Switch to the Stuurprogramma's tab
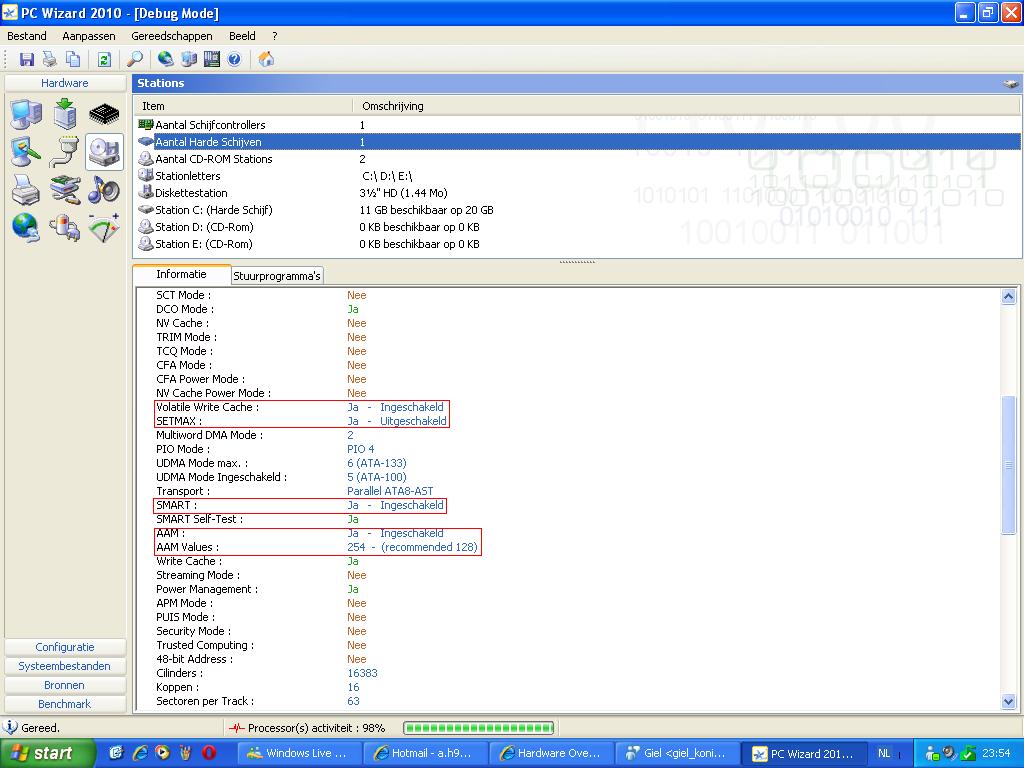Screen dimensions: 1024x768 tap(277, 276)
